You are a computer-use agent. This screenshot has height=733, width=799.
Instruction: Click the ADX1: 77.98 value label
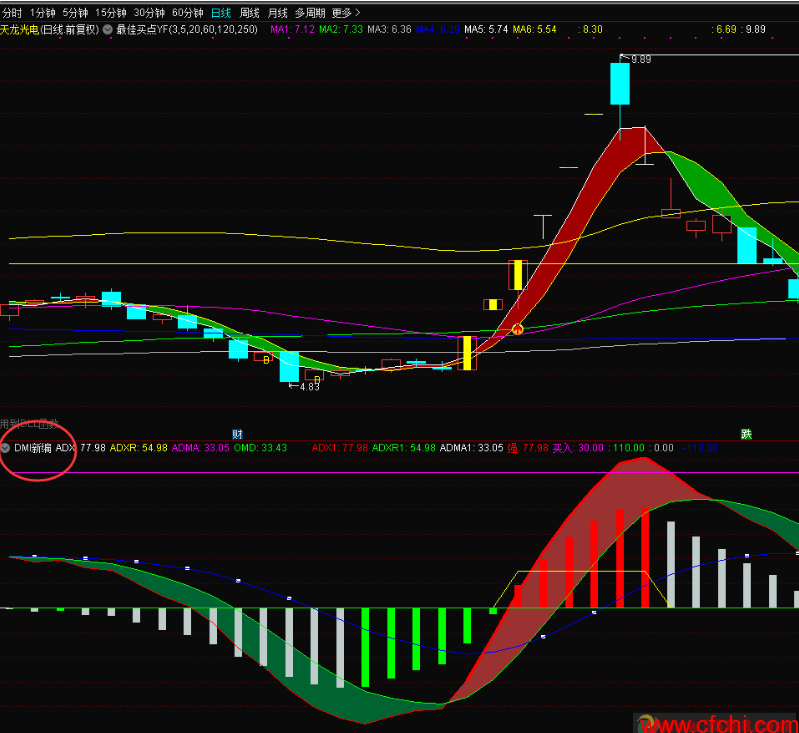(339, 448)
